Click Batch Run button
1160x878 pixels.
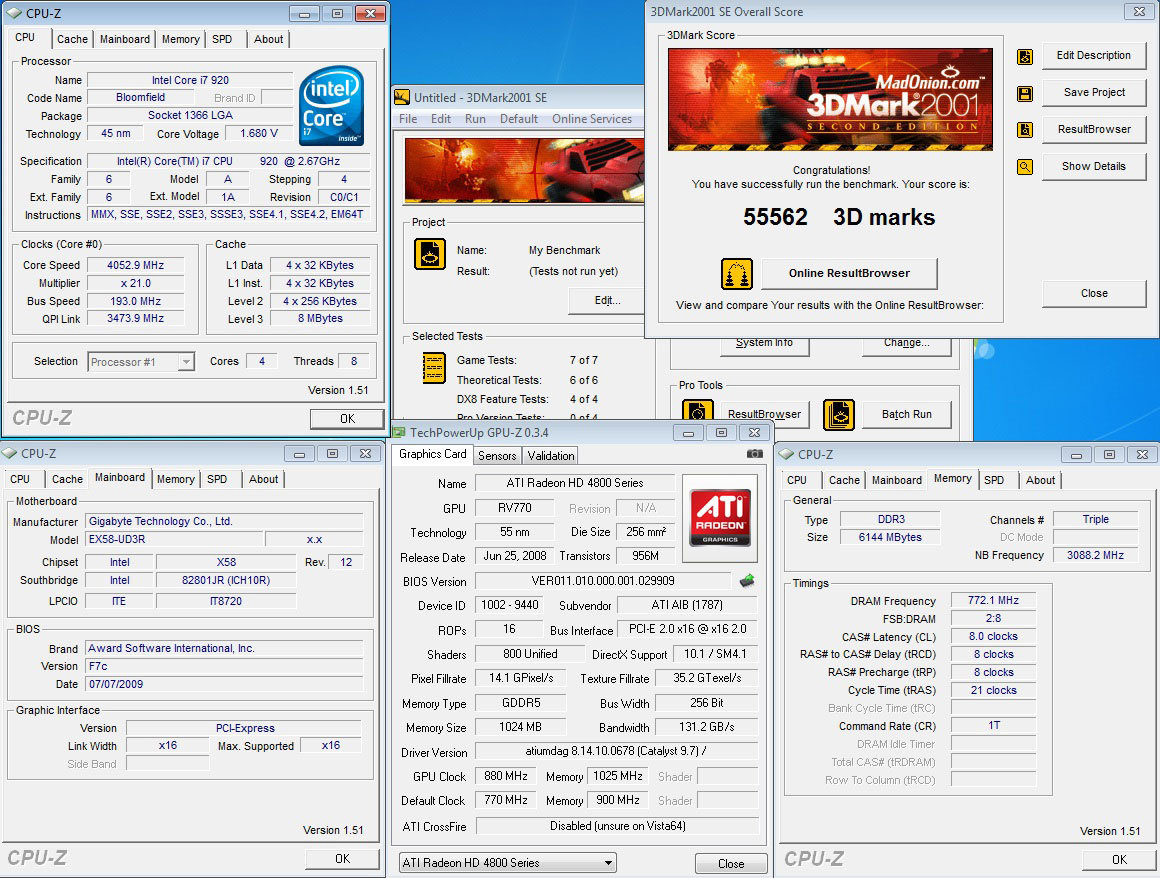coord(906,415)
